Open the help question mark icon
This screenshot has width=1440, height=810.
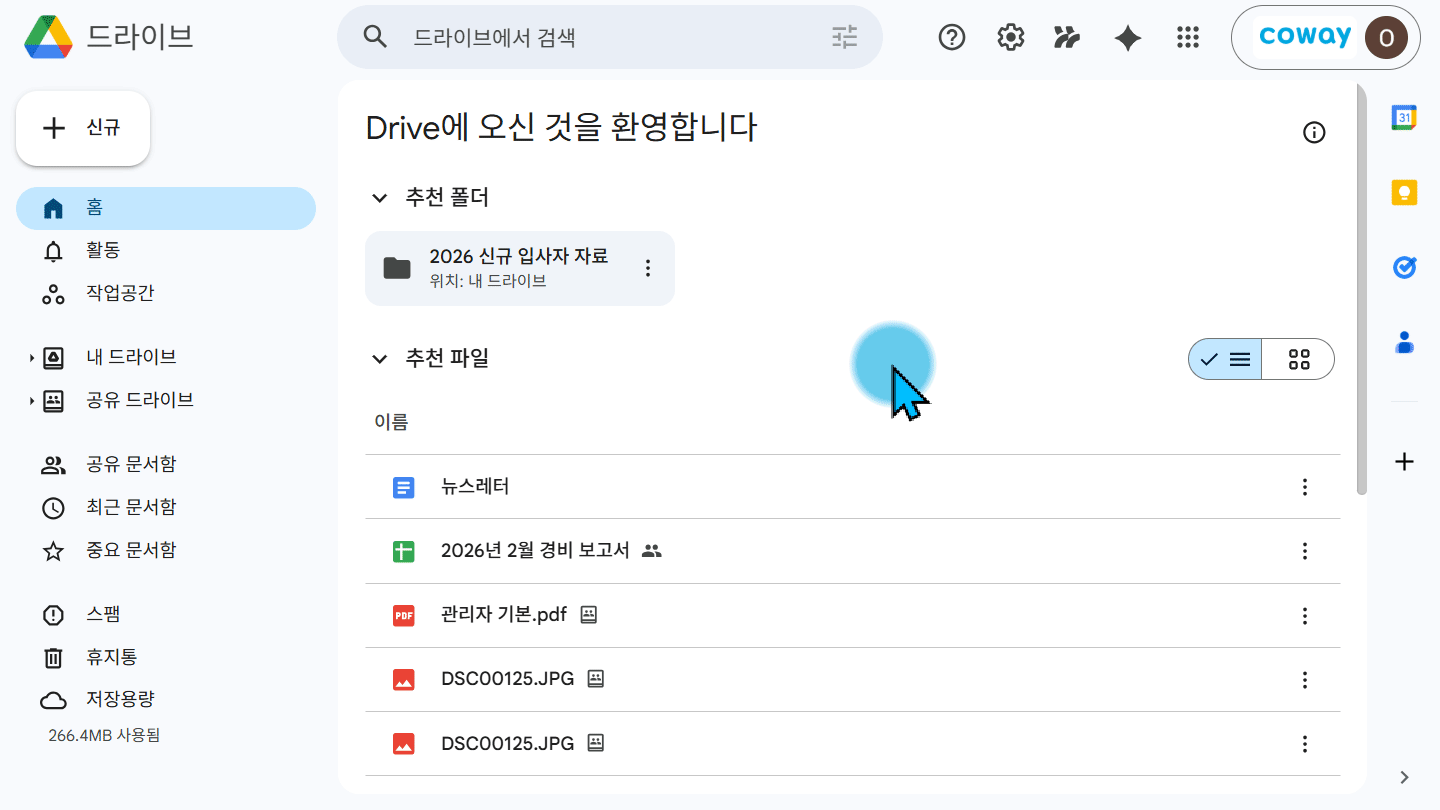pos(952,38)
